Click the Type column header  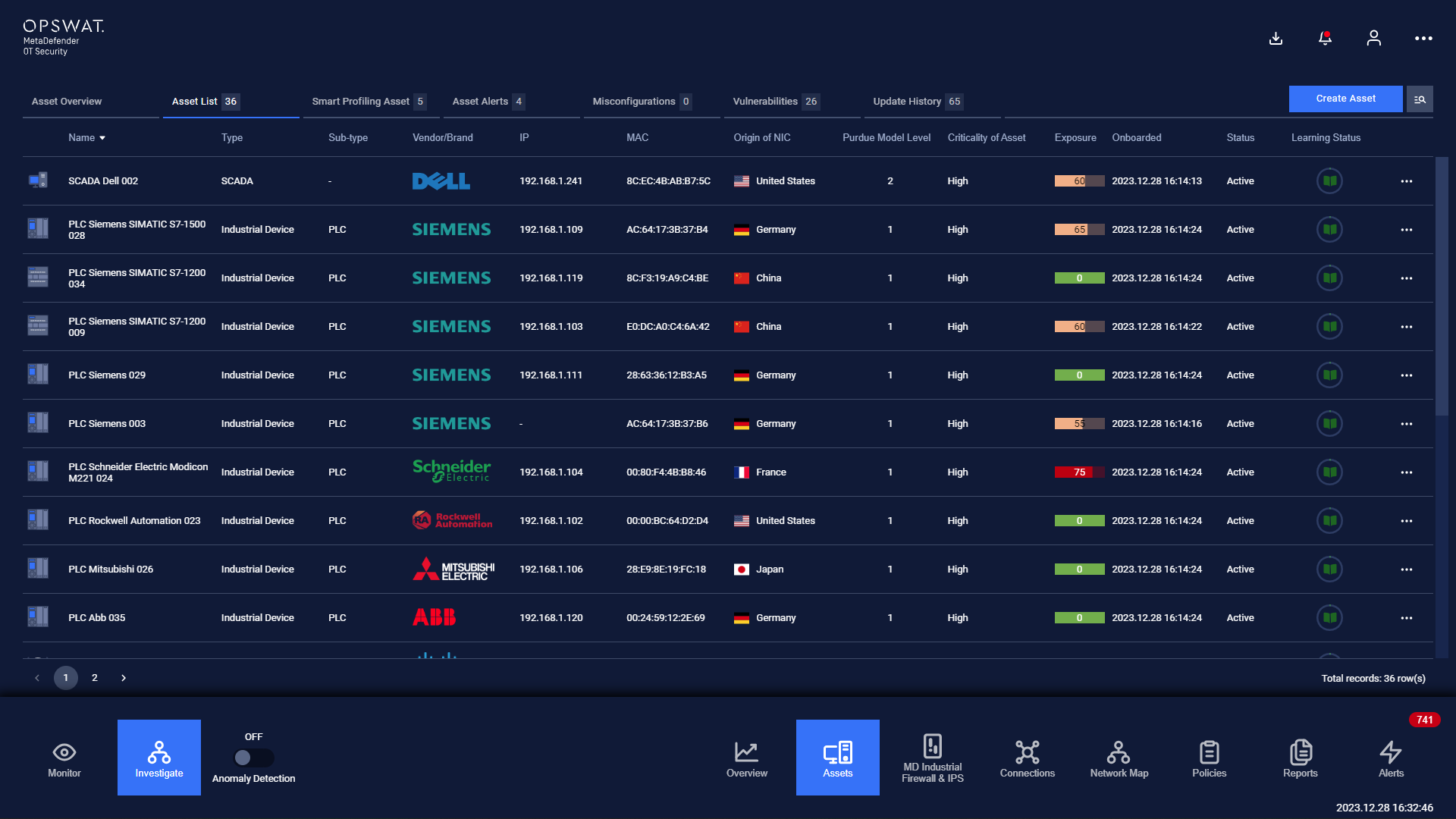coord(232,138)
